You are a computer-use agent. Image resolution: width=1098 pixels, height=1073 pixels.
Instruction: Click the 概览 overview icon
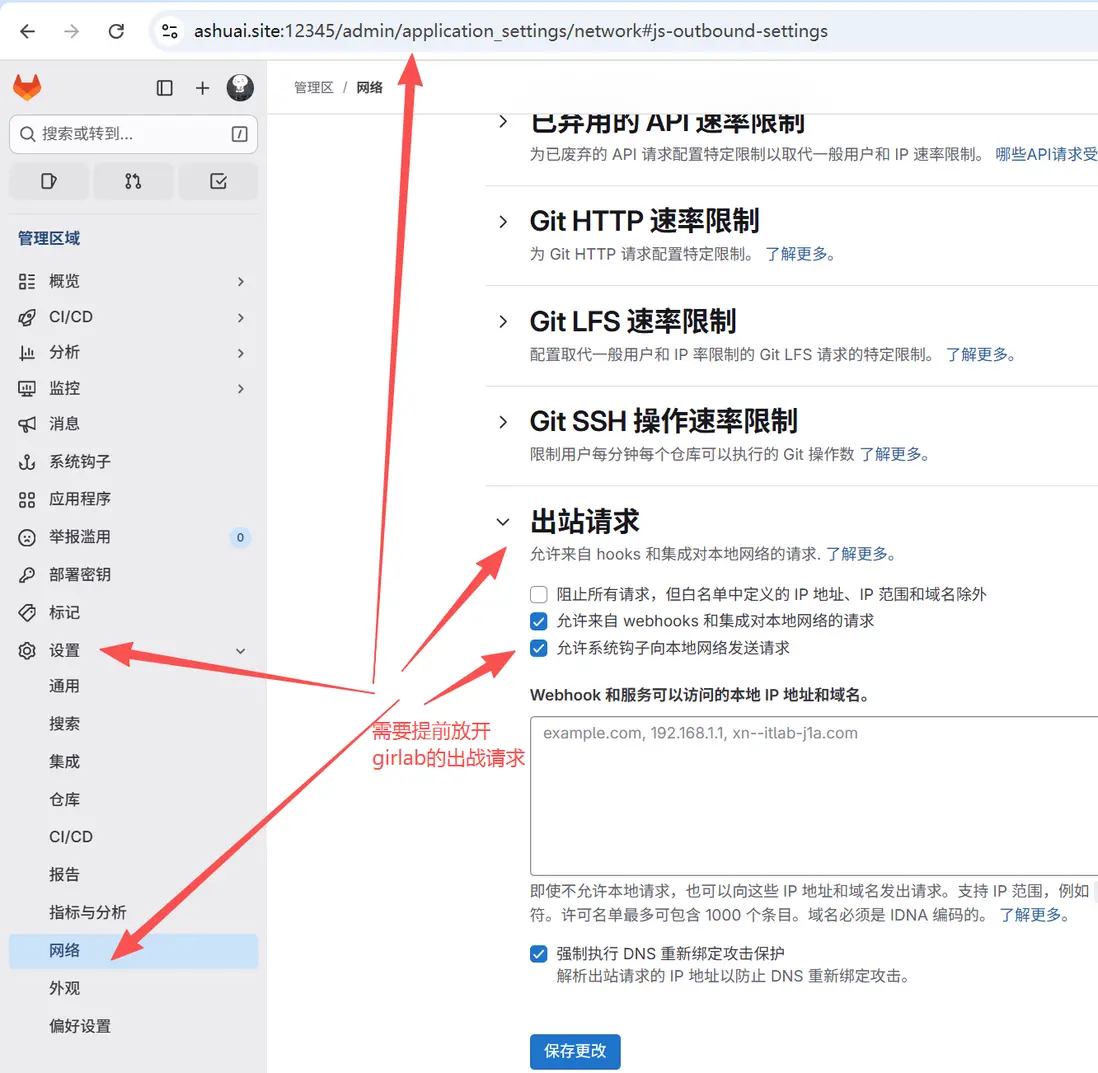coord(27,282)
